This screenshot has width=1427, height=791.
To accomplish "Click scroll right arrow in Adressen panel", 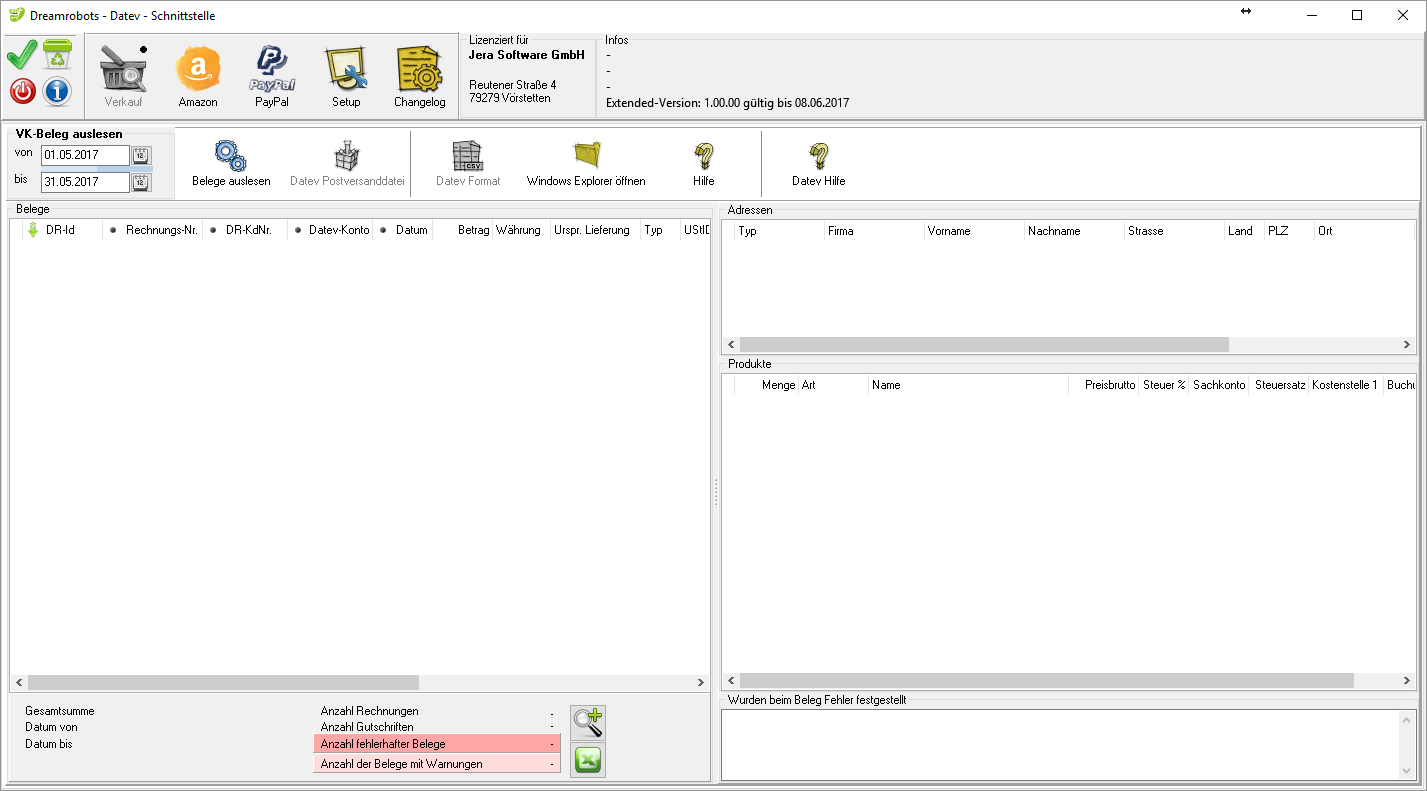I will click(x=1407, y=344).
